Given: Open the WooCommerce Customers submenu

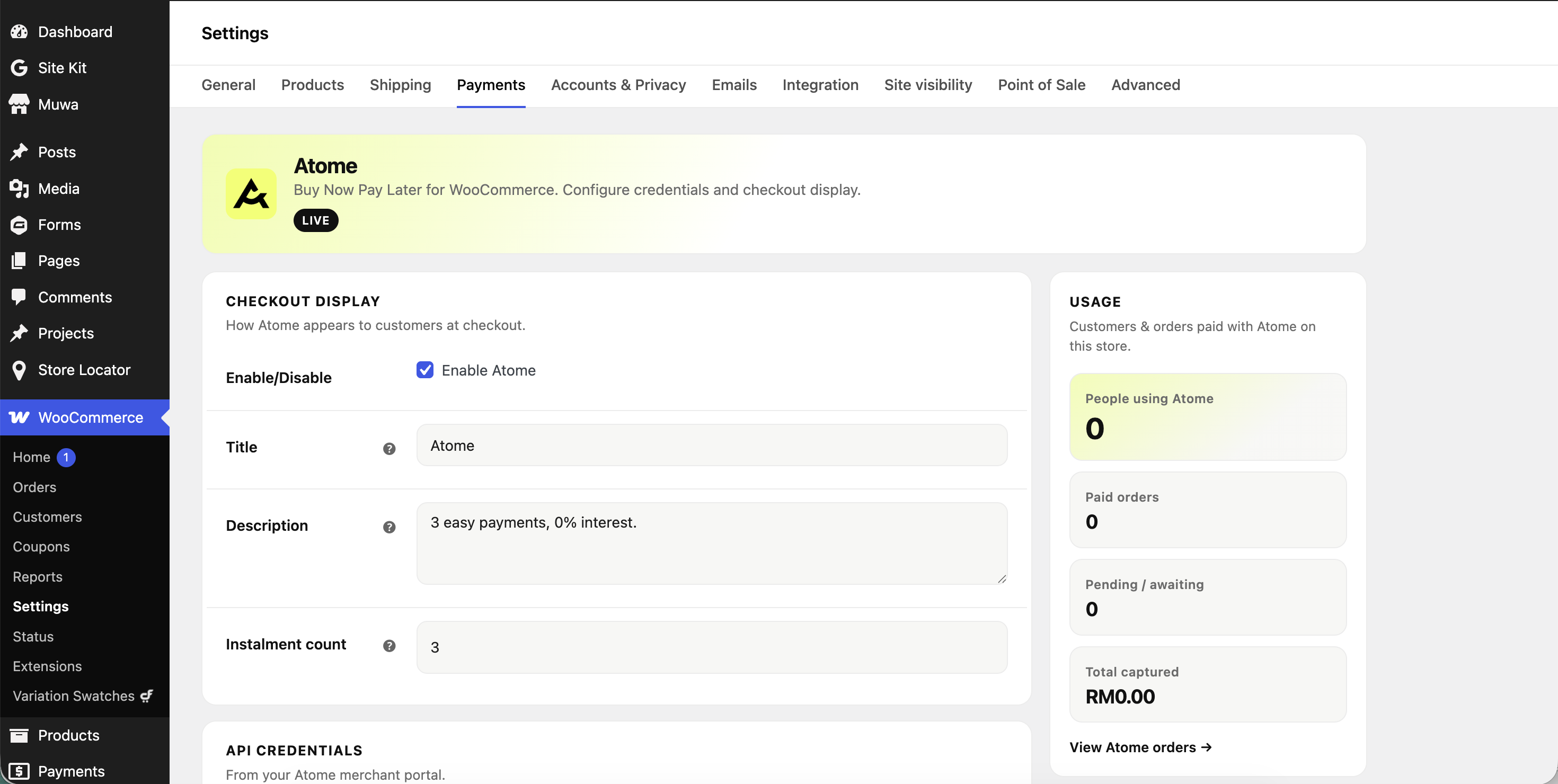Looking at the screenshot, I should [x=47, y=517].
